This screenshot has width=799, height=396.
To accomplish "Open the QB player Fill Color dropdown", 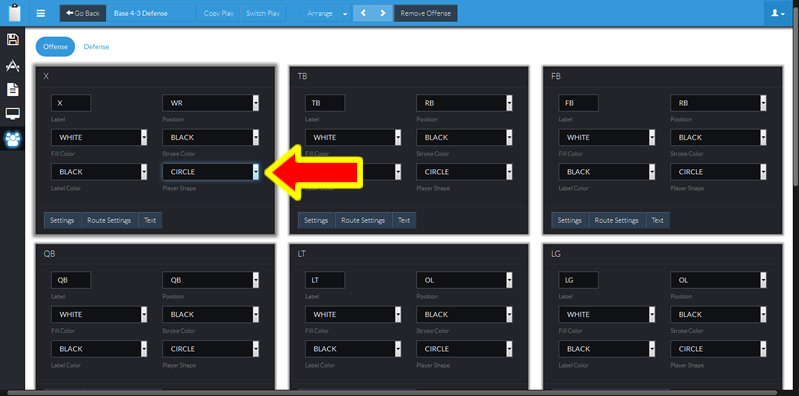I will tap(99, 314).
